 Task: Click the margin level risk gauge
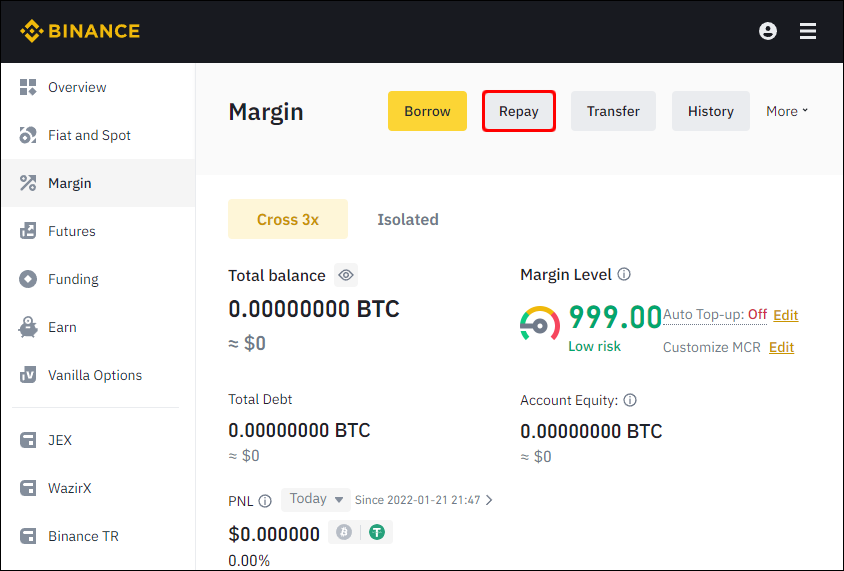point(540,323)
